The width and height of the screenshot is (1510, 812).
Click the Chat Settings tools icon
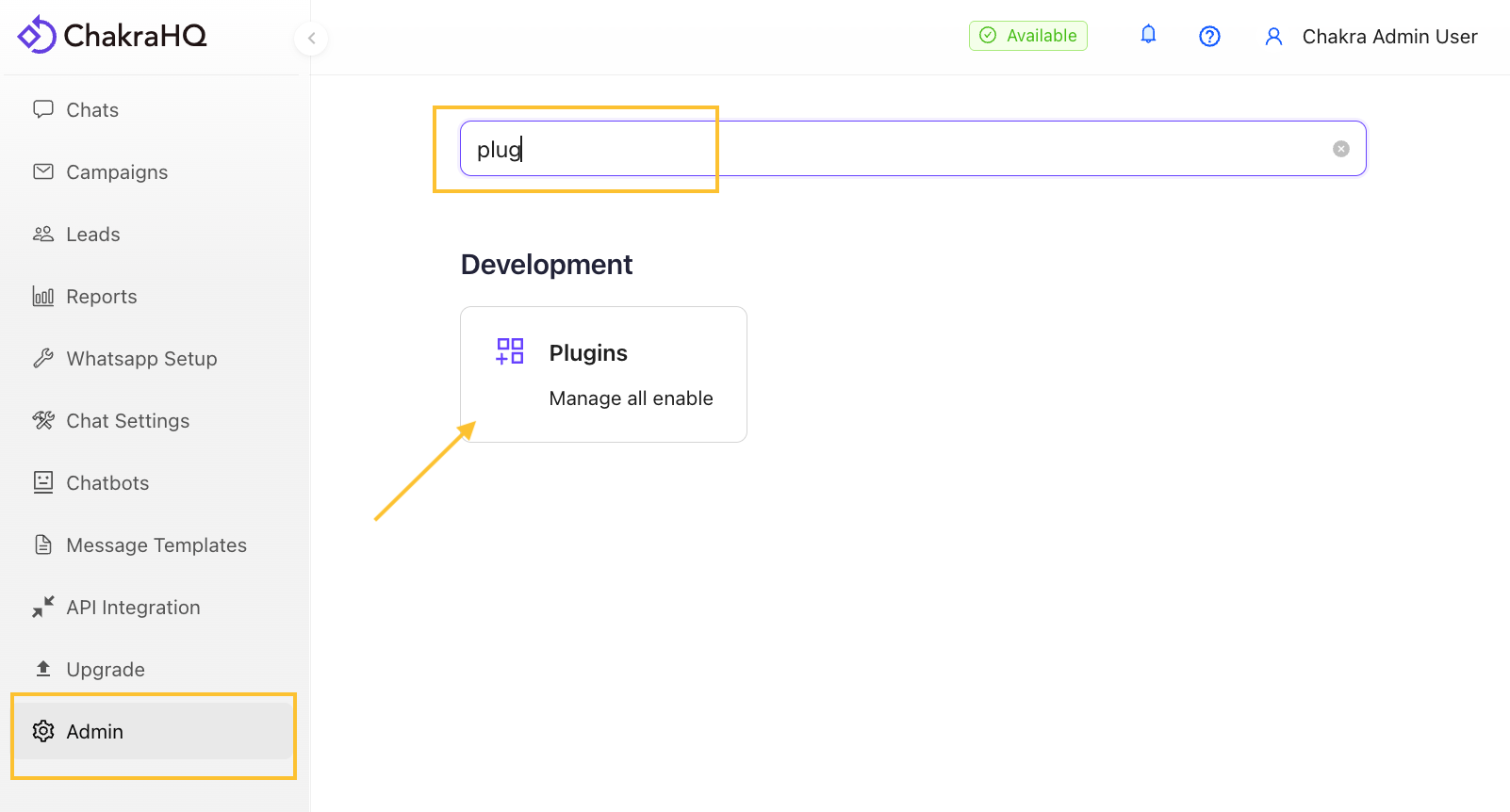[x=43, y=421]
